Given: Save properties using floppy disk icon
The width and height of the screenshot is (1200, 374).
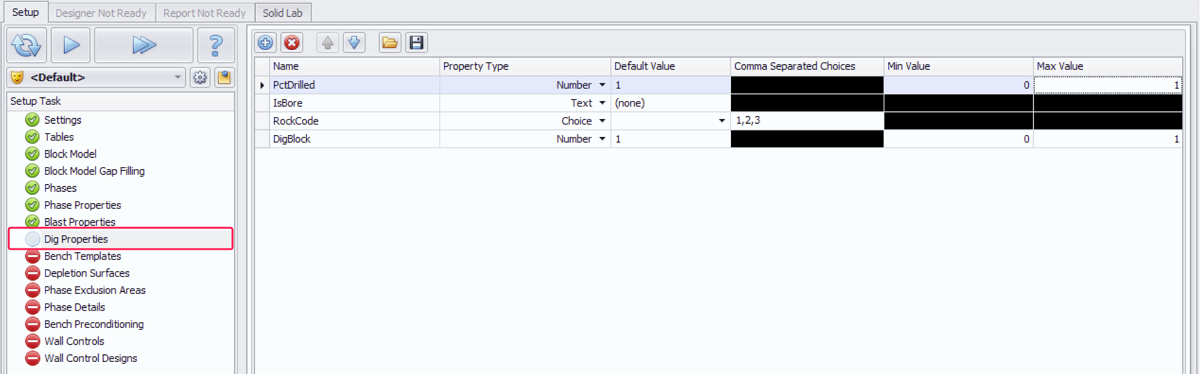Looking at the screenshot, I should (x=416, y=42).
